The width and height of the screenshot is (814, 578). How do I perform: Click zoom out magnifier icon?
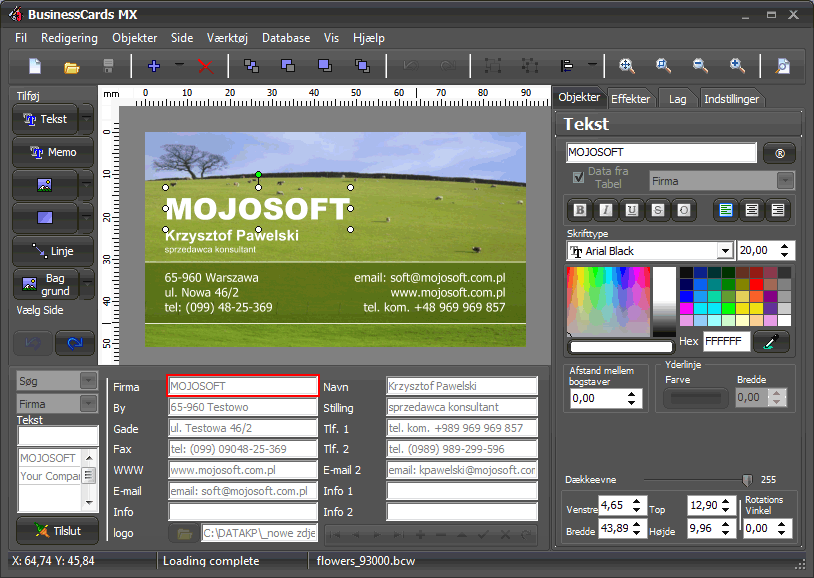coord(700,66)
